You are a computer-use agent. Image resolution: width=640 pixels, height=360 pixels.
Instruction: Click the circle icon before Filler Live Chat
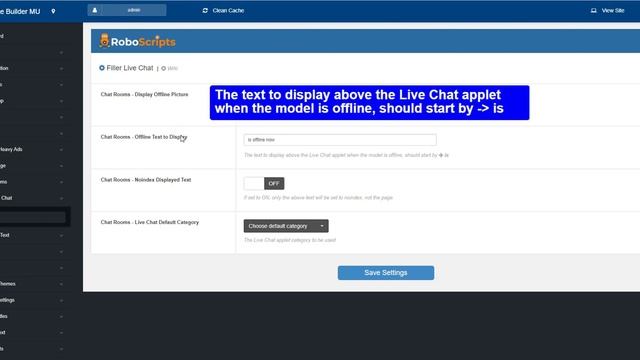pyautogui.click(x=102, y=68)
